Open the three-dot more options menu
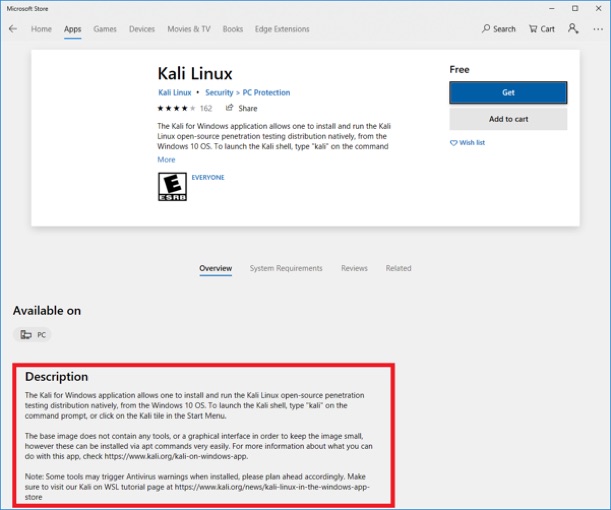Screen dimensions: 611x510 coord(596,29)
